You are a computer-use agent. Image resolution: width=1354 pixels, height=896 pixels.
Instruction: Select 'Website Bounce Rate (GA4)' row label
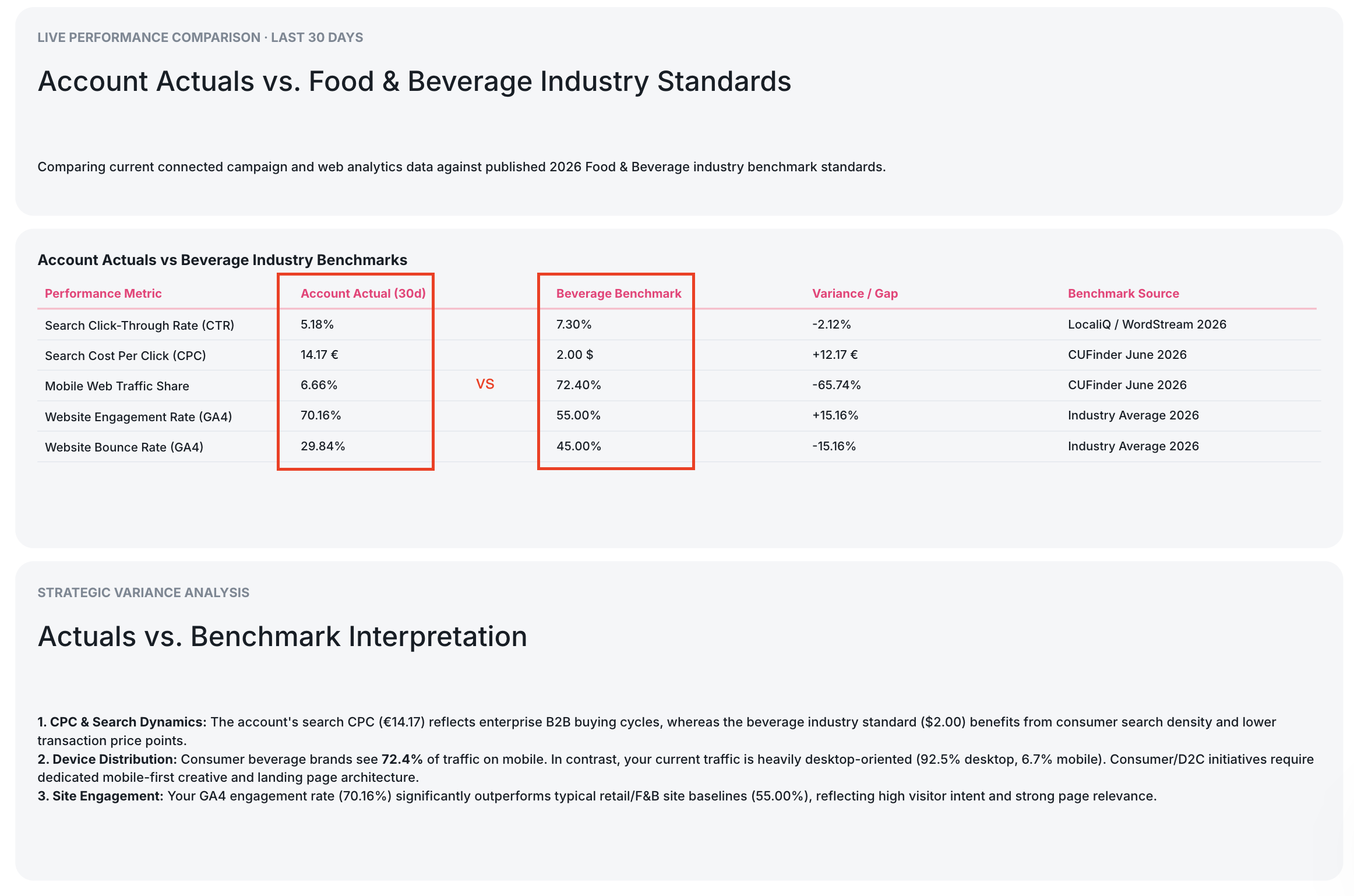pyautogui.click(x=124, y=447)
